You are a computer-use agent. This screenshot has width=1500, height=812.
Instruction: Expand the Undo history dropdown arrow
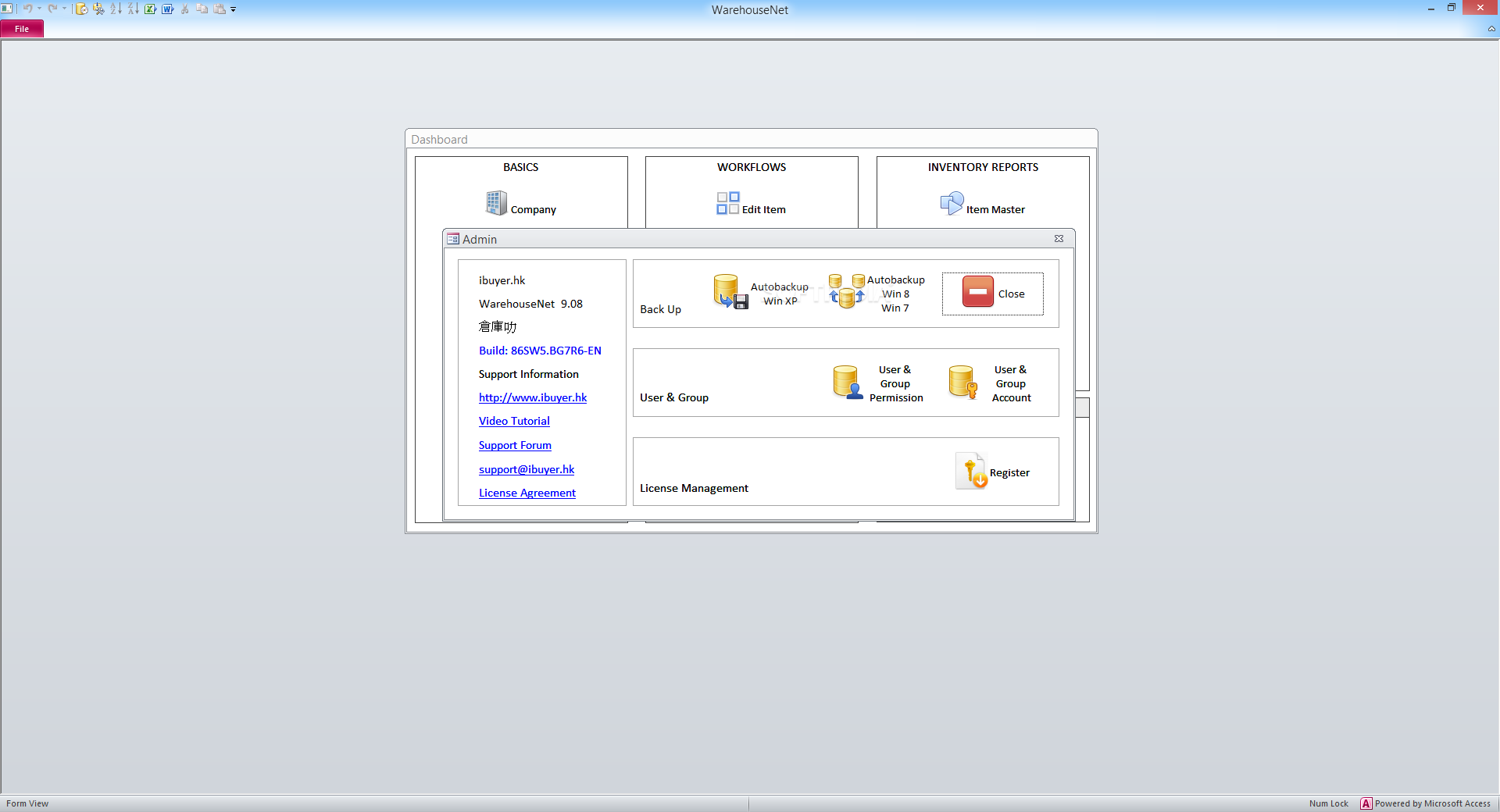click(39, 9)
